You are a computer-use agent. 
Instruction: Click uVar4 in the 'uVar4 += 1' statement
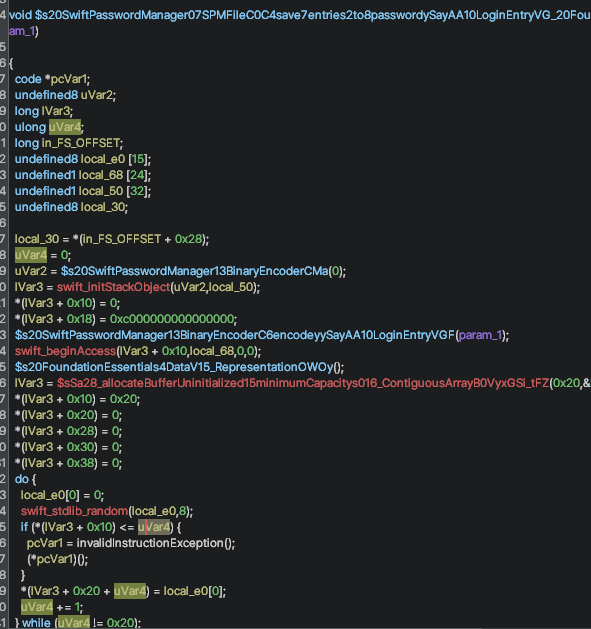[x=37, y=607]
